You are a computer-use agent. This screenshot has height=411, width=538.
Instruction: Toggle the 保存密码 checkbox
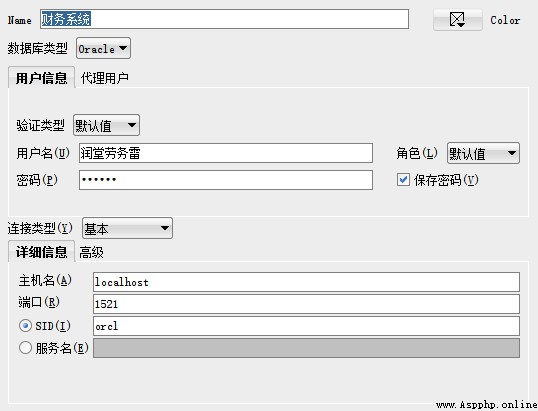[403, 180]
